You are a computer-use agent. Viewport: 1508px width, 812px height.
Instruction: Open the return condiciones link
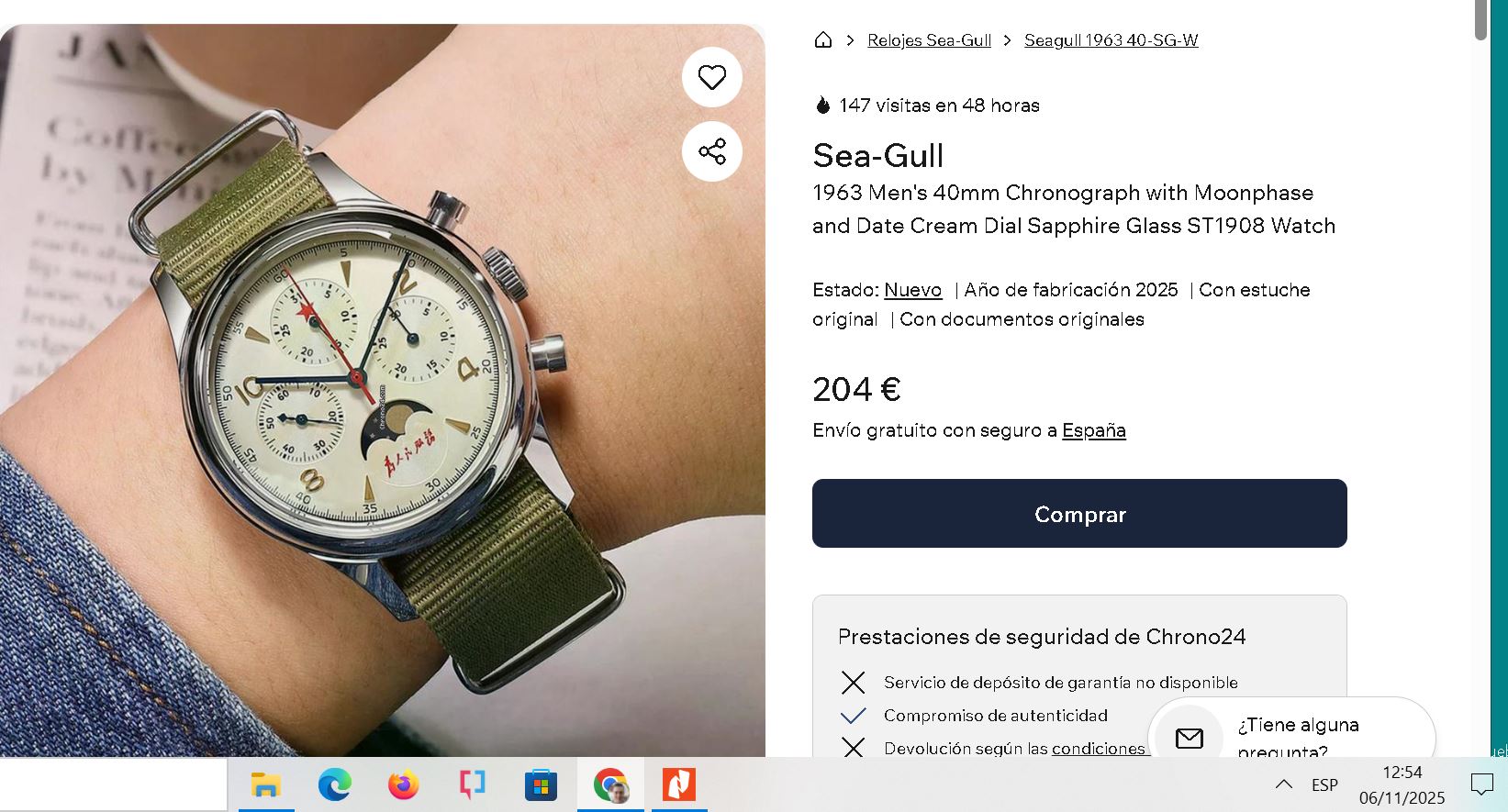tap(1098, 749)
